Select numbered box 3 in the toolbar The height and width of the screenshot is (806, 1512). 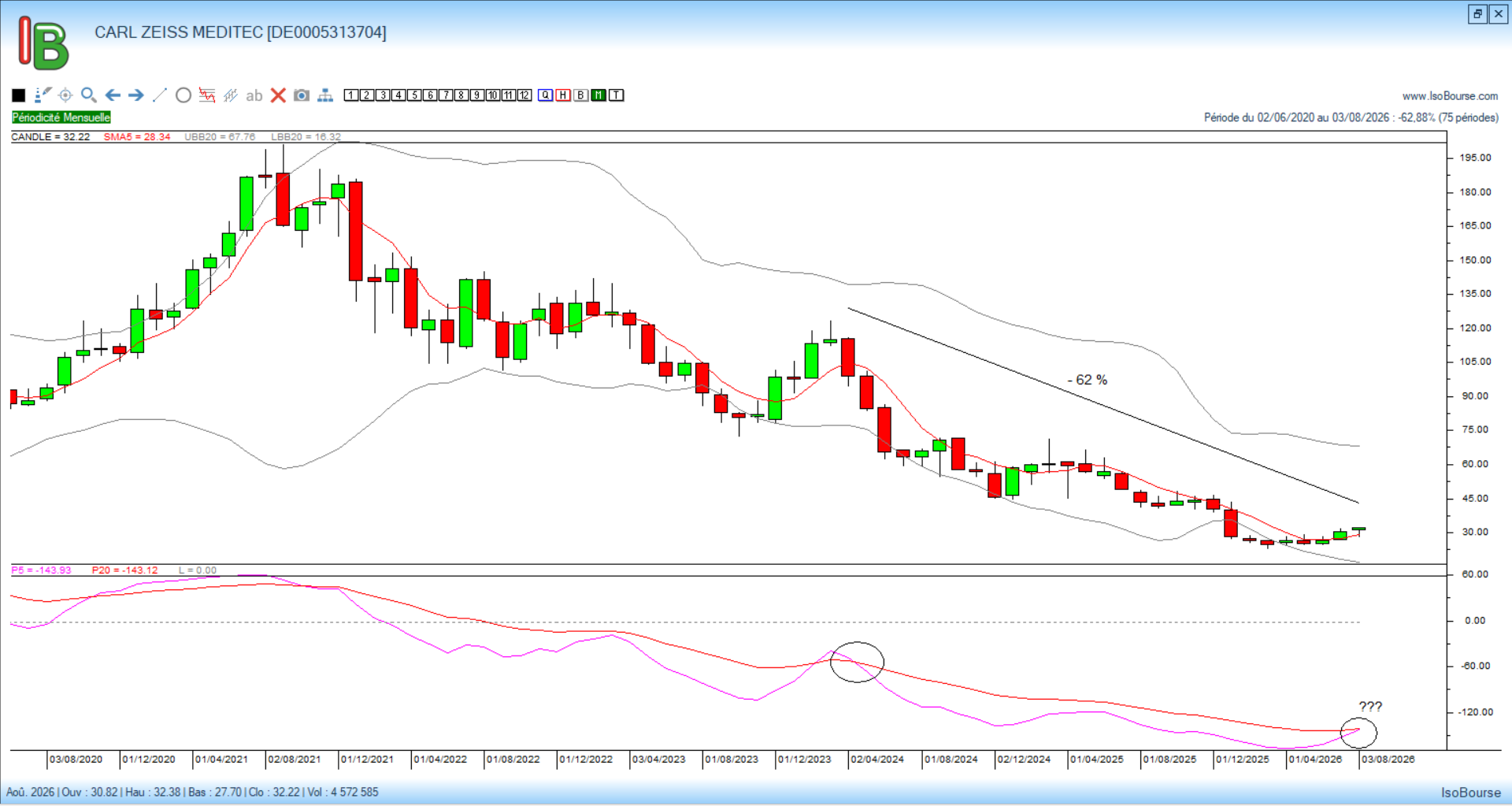pos(383,95)
